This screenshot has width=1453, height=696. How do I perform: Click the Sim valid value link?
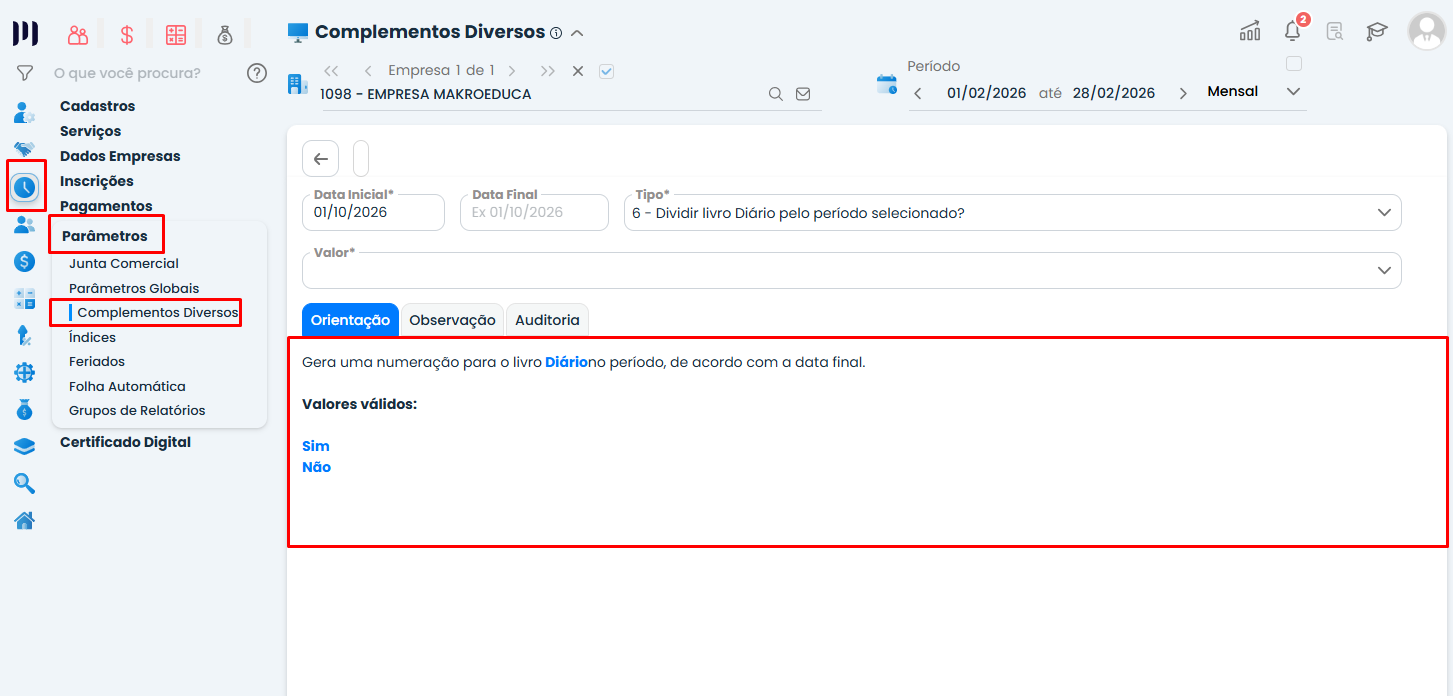(x=316, y=446)
